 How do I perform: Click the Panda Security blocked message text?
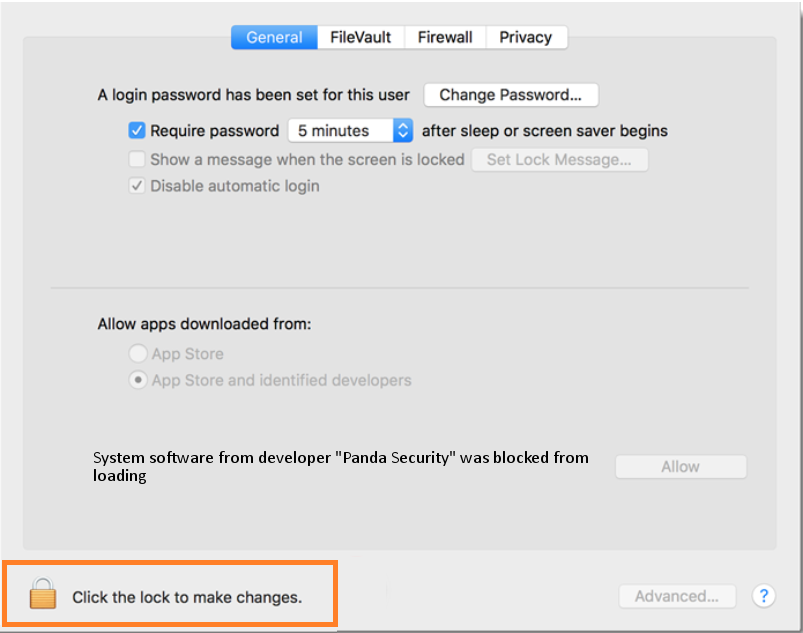pos(341,467)
